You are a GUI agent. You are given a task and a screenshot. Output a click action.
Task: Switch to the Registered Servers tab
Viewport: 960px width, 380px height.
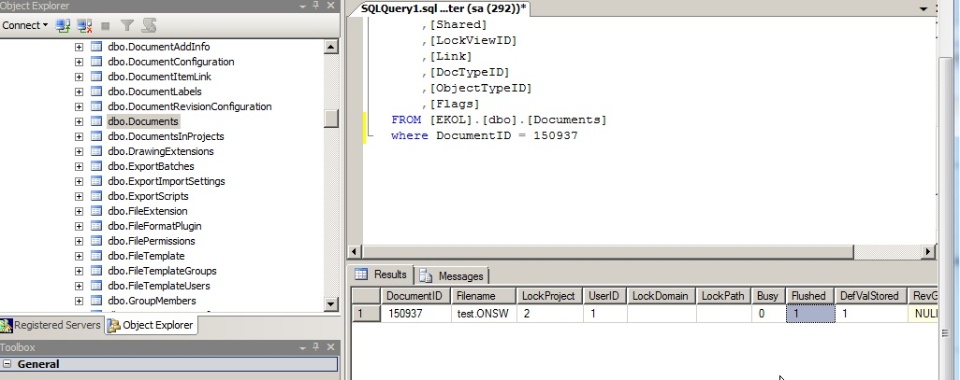pyautogui.click(x=51, y=325)
